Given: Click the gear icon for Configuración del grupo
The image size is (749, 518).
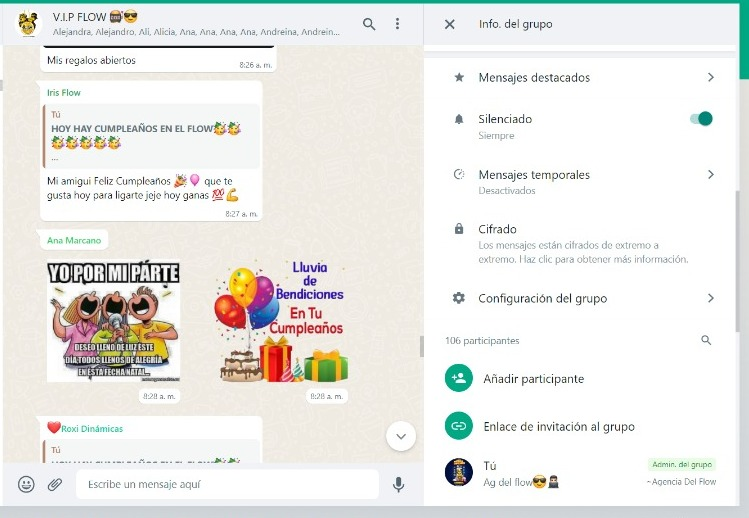Looking at the screenshot, I should 459,298.
